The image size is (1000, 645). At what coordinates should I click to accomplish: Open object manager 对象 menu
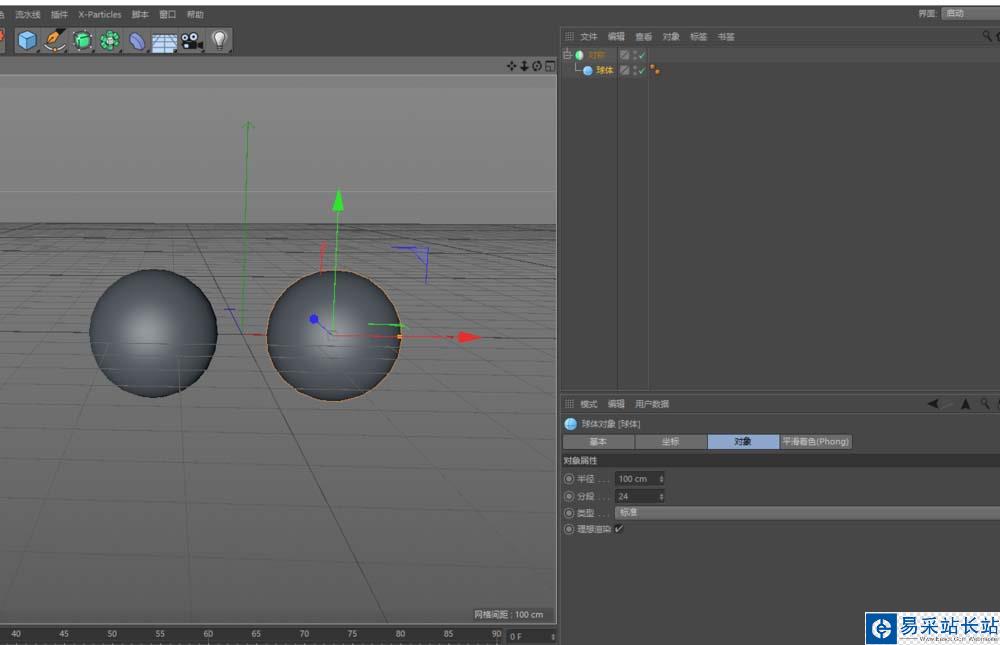[x=671, y=37]
